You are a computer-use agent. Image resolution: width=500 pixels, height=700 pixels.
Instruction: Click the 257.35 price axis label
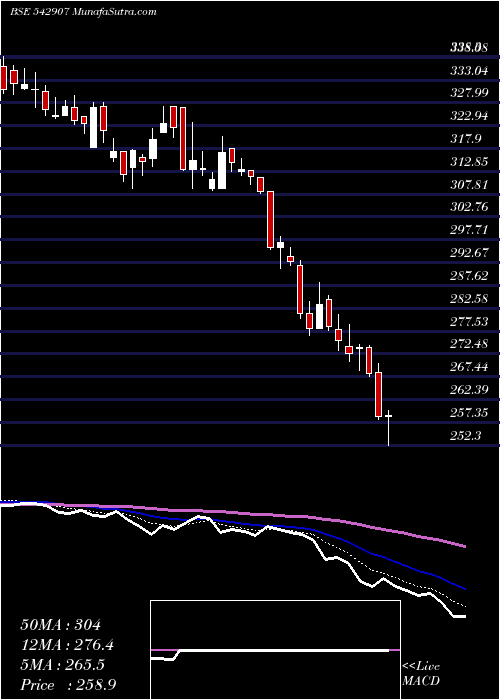pyautogui.click(x=469, y=412)
